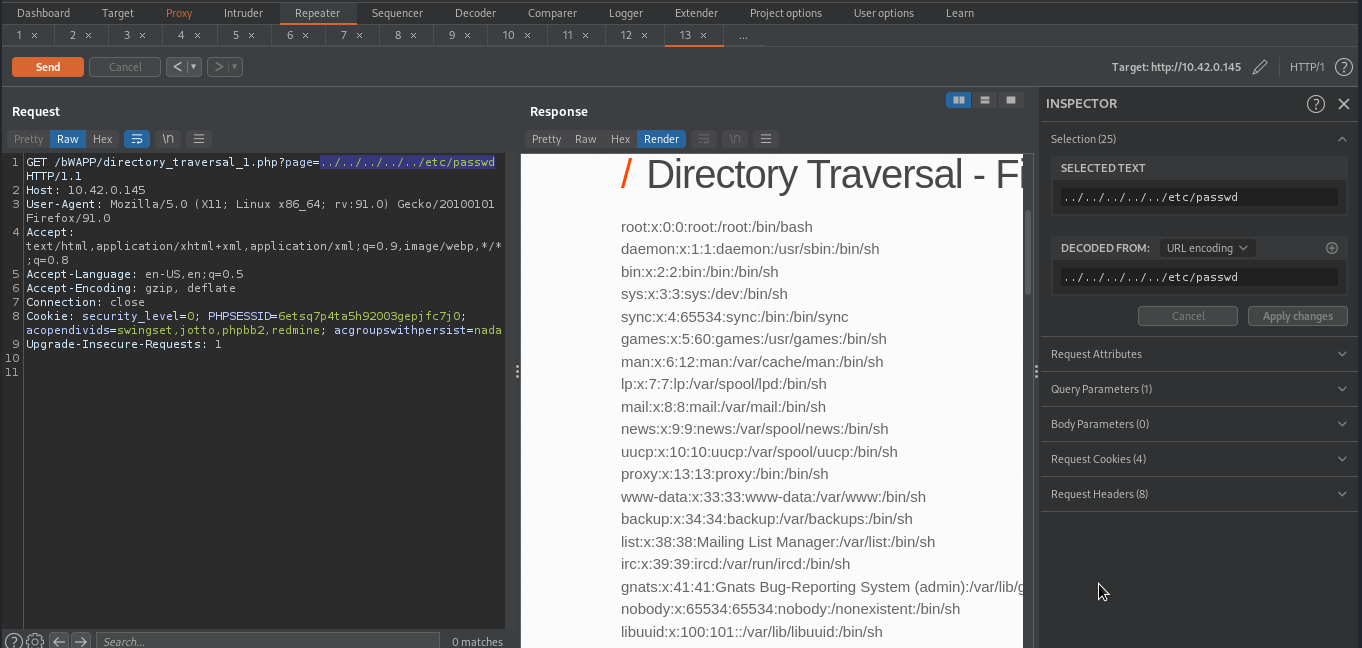Select Hex tab in Request panel
The image size is (1362, 648).
tap(103, 139)
